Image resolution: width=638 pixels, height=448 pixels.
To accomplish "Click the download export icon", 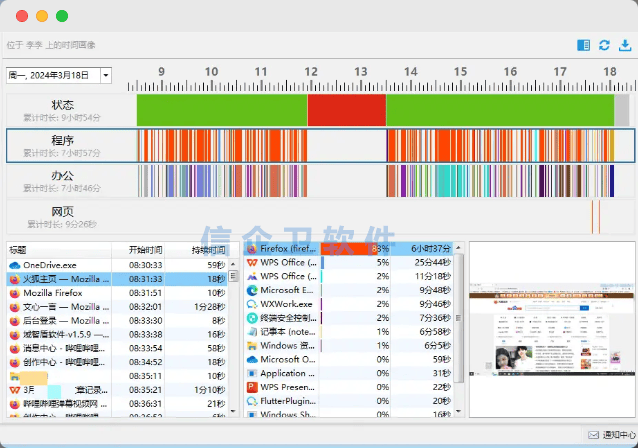I will (x=624, y=45).
